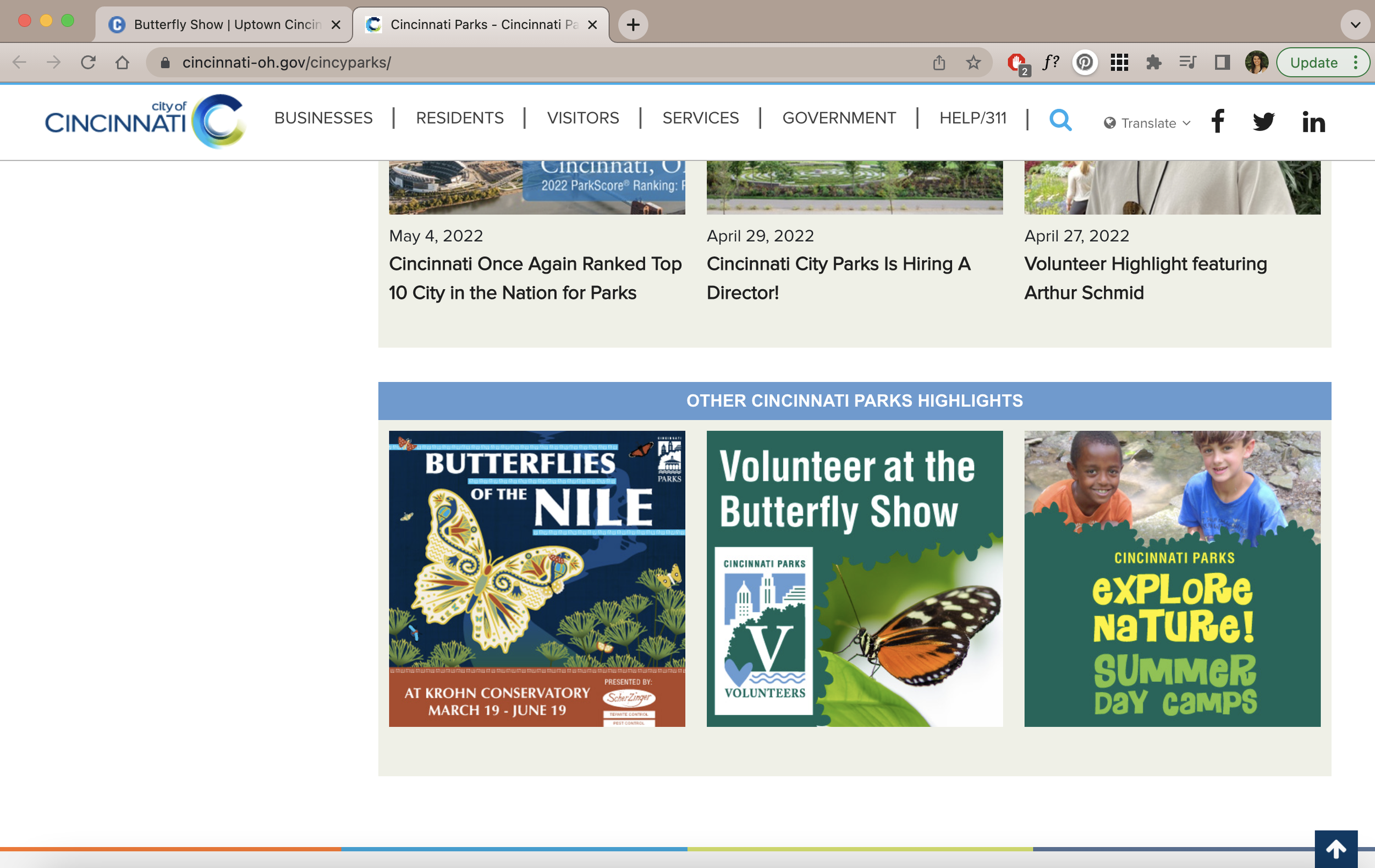Click the browser forward arrow

[54, 62]
